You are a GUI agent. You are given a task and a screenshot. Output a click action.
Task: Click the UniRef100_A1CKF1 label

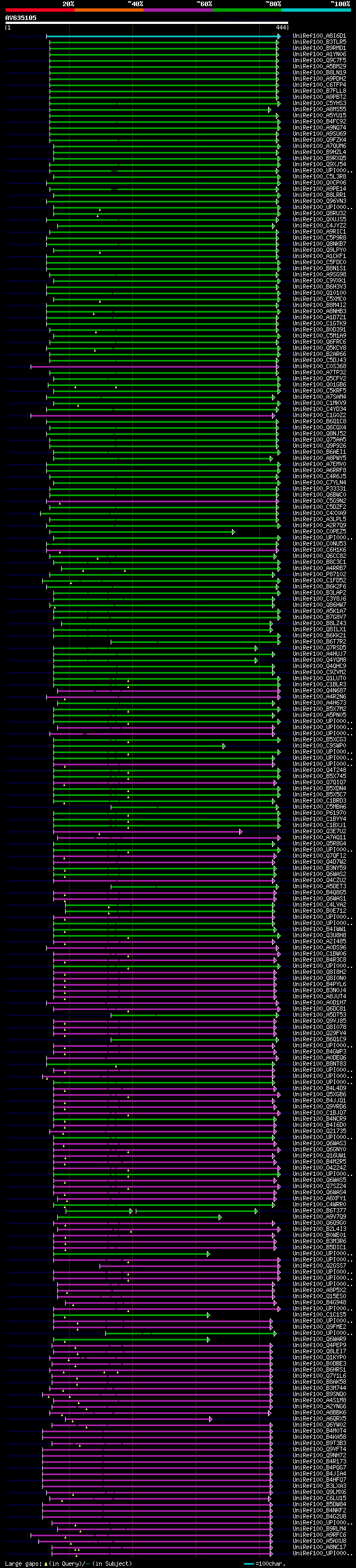click(319, 256)
